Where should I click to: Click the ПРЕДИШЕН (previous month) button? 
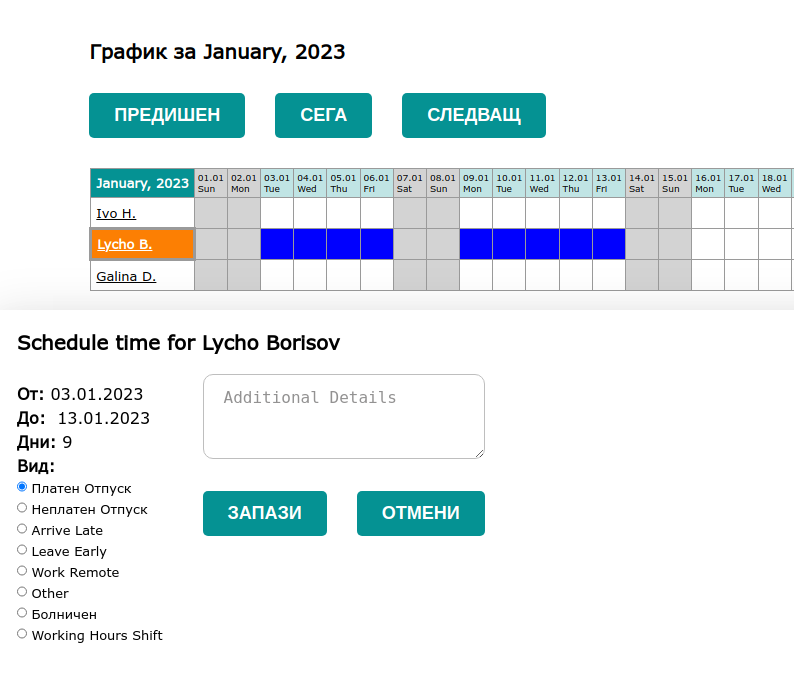tap(167, 115)
